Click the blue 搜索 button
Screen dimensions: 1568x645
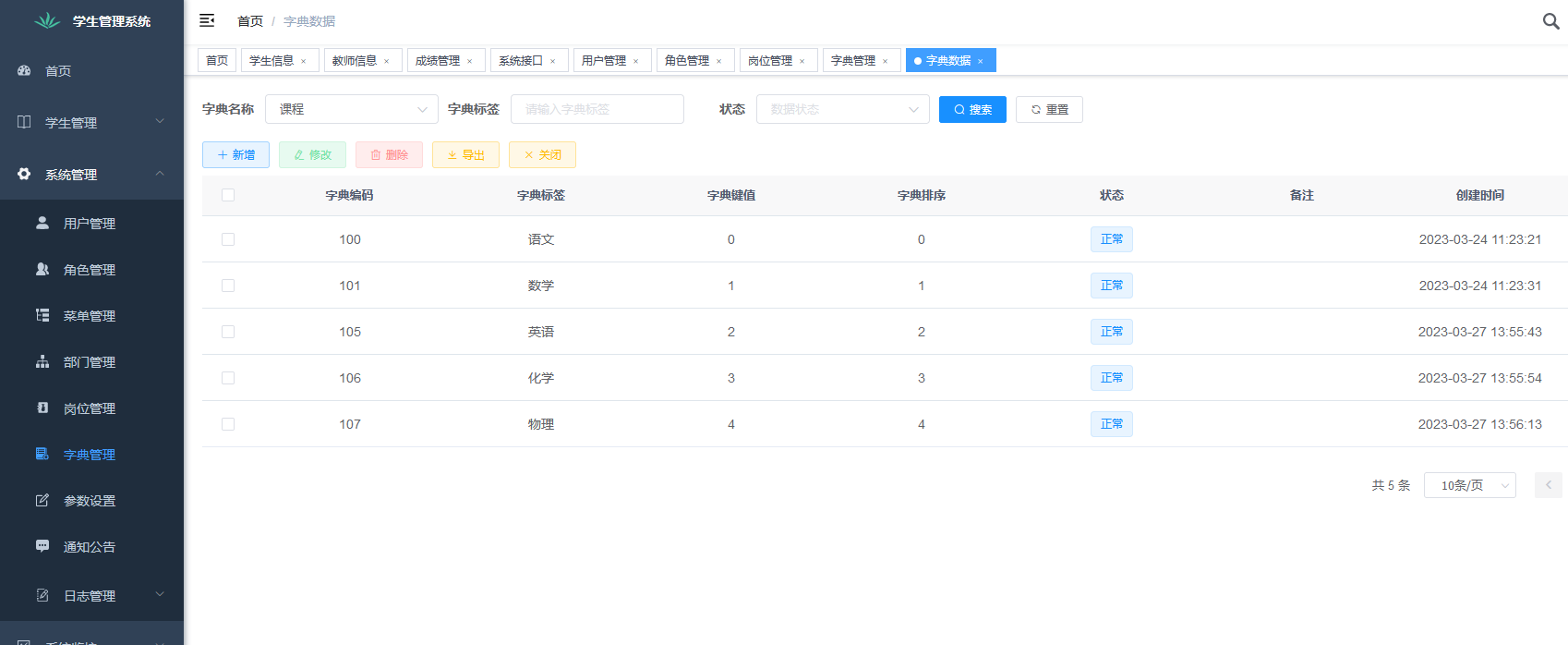coord(972,109)
